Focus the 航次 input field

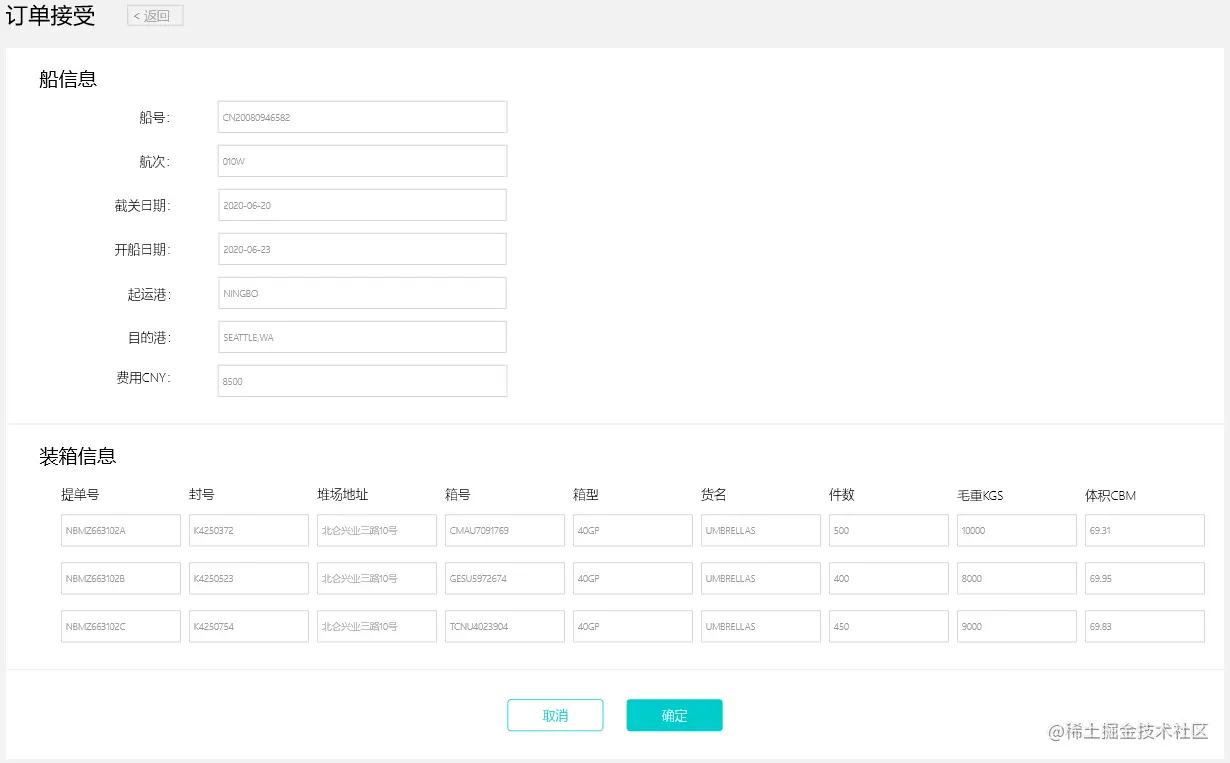pyautogui.click(x=362, y=161)
